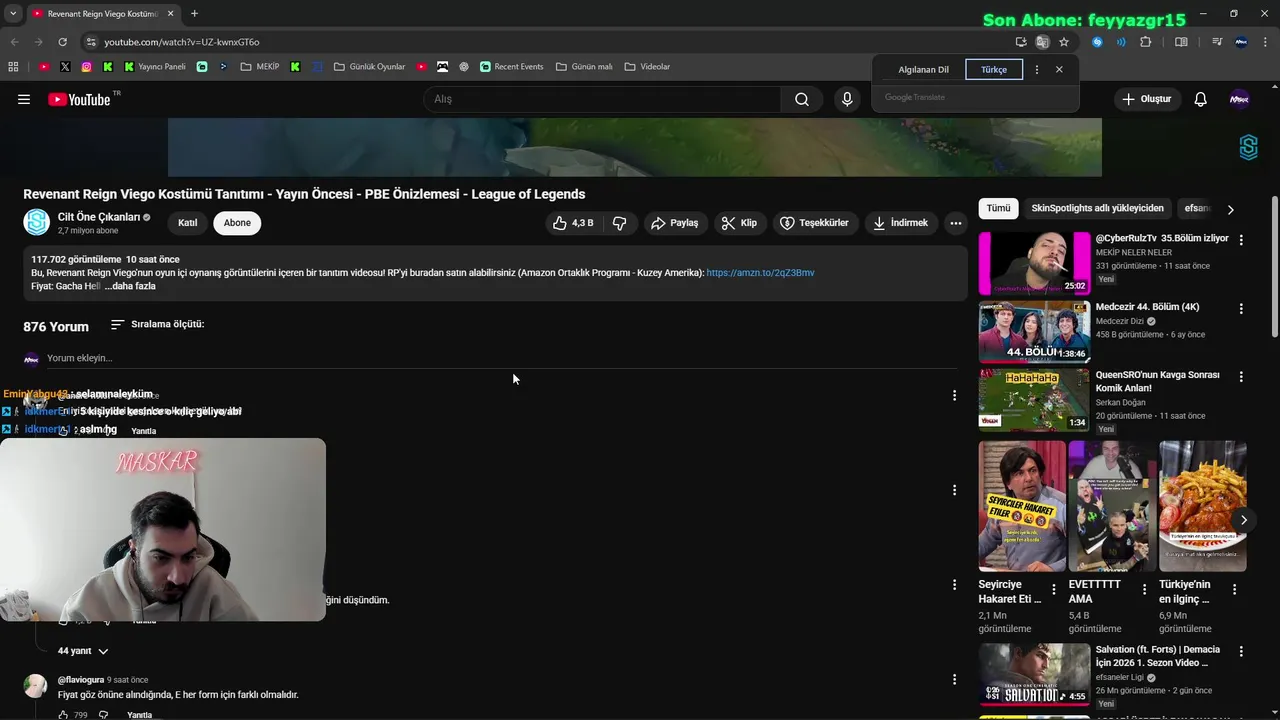Screen dimensions: 1280x720
Task: Select Algılanan Dil translate tab
Action: 923,70
